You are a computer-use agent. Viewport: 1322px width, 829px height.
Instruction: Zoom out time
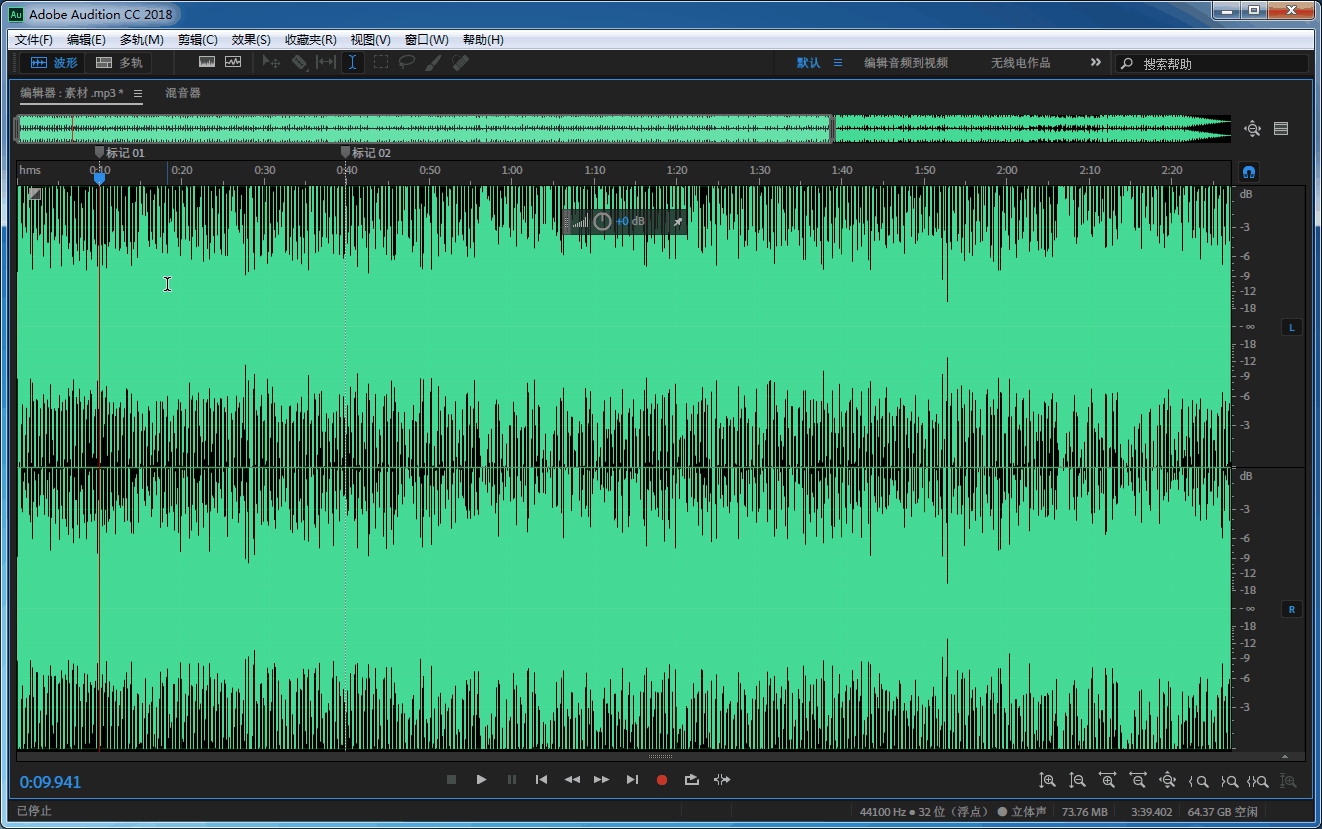click(1137, 781)
